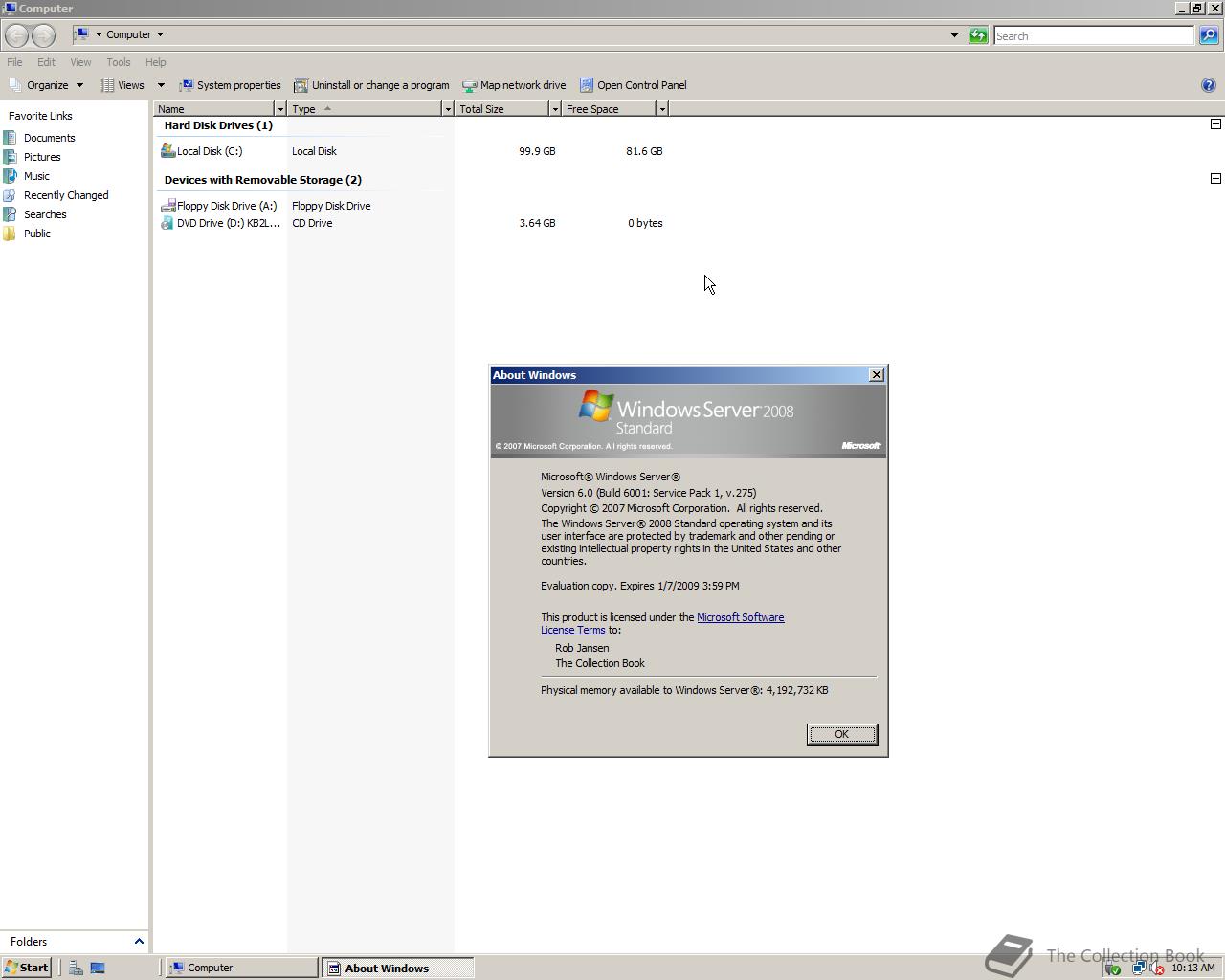Click Open Control Panel
Screen dimensions: 1225x980
[x=633, y=85]
